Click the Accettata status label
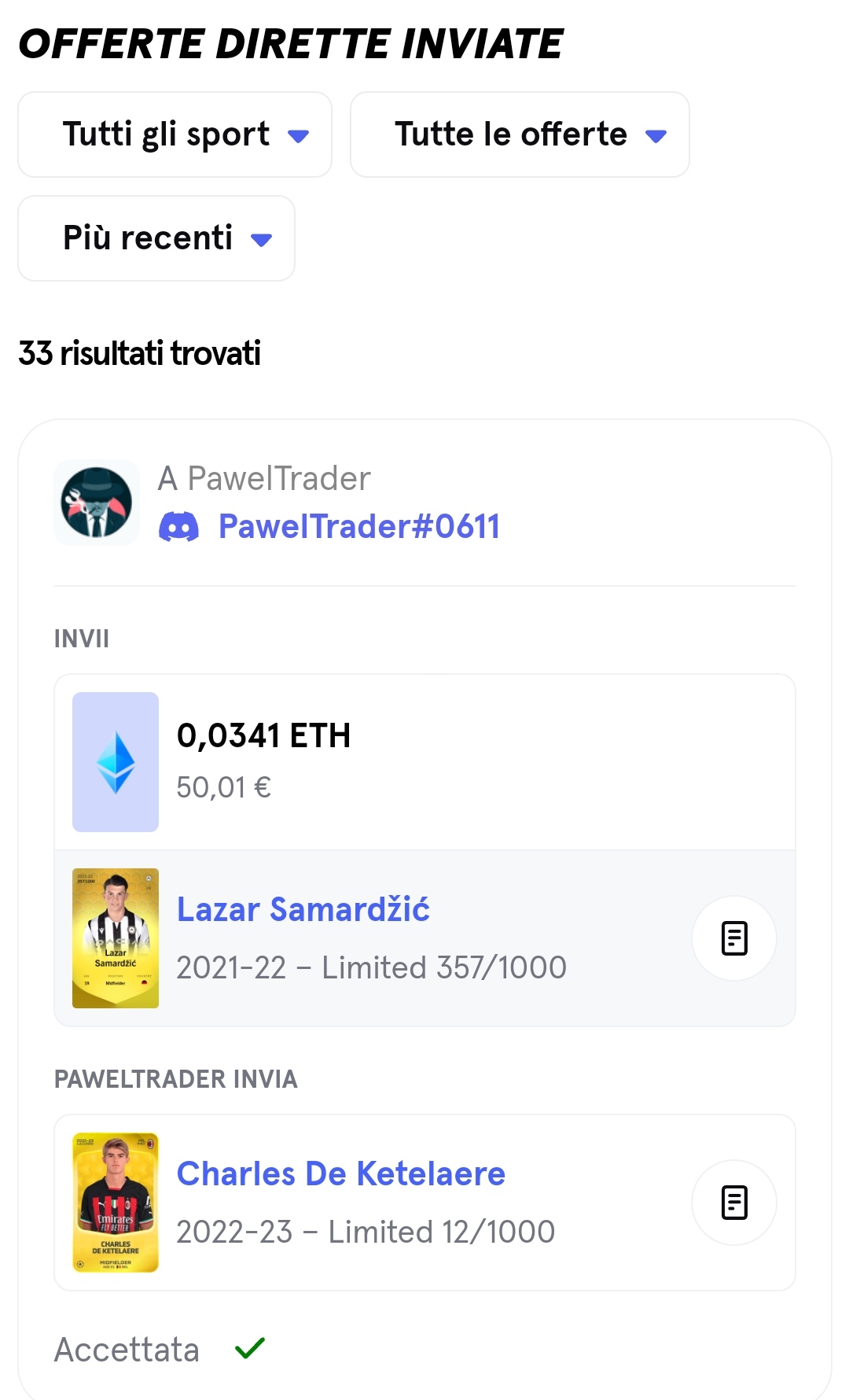Image resolution: width=849 pixels, height=1400 pixels. click(x=127, y=1350)
